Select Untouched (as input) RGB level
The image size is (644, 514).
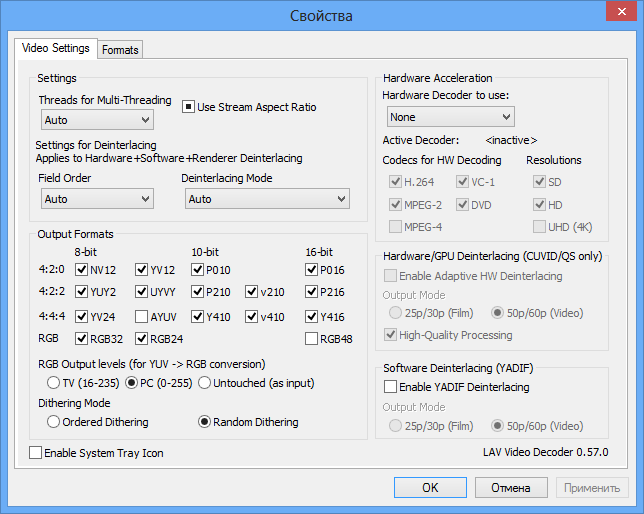coord(204,382)
